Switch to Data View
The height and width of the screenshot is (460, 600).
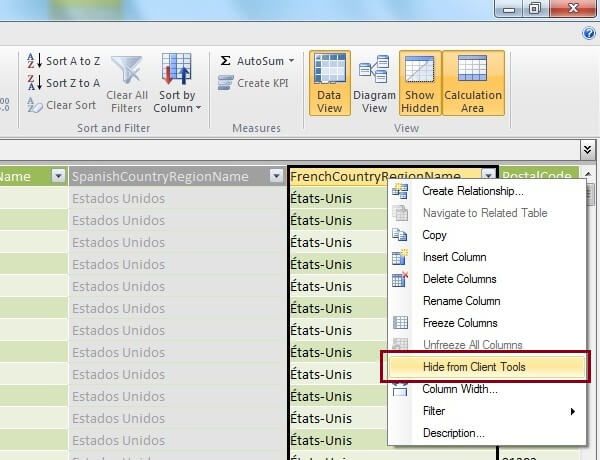coord(329,83)
